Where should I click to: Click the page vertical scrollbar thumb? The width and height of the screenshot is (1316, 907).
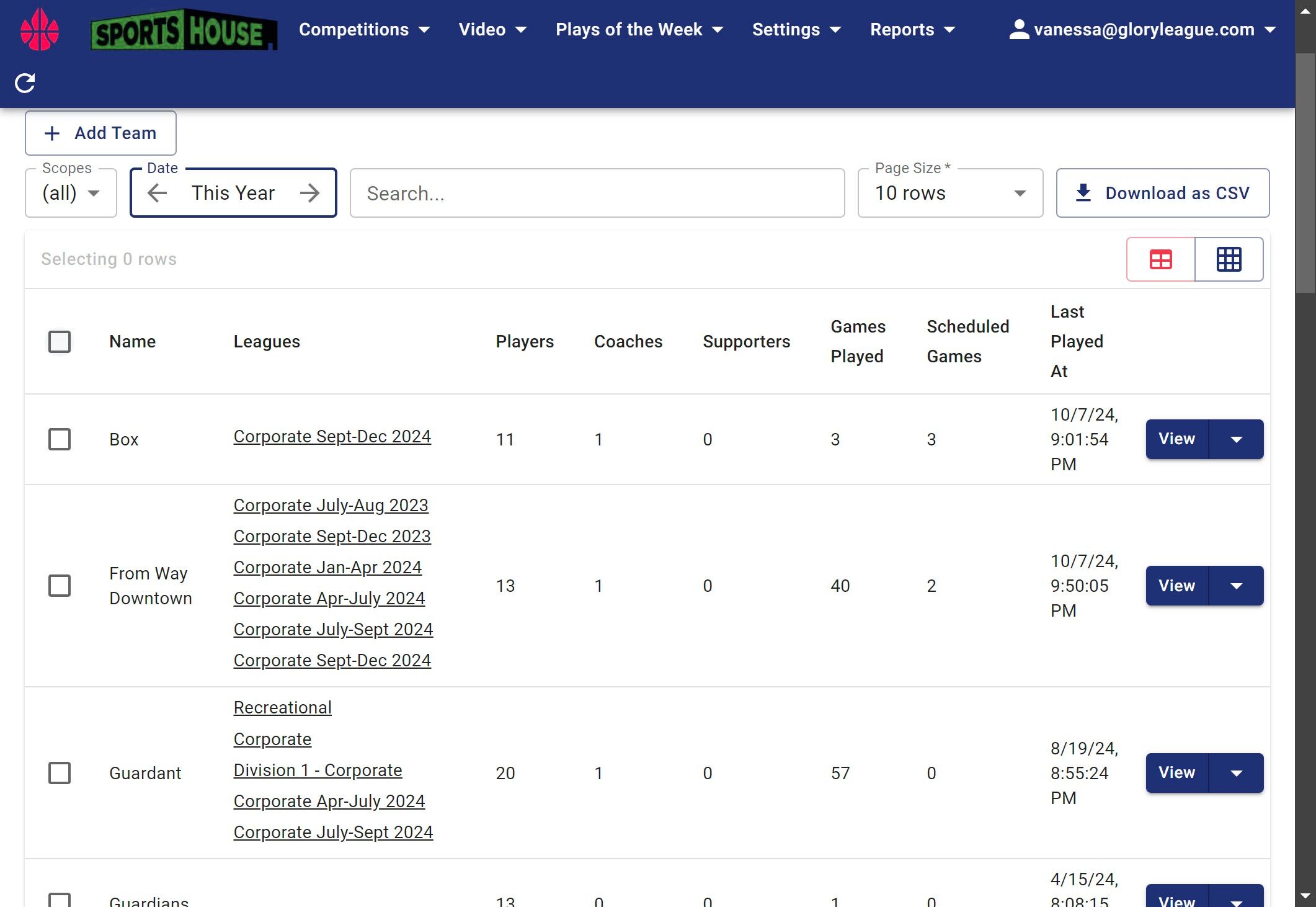tap(1305, 174)
